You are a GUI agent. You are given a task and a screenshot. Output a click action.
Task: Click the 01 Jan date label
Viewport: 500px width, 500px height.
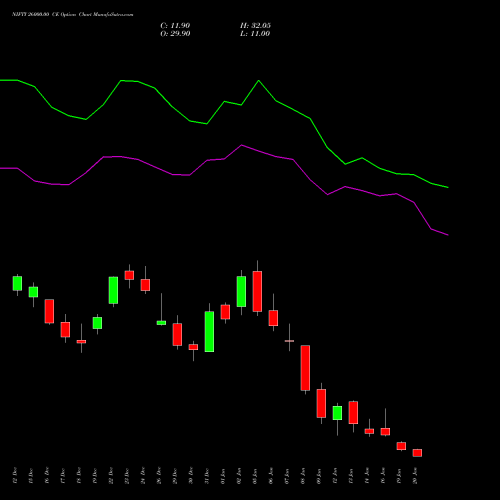click(223, 476)
